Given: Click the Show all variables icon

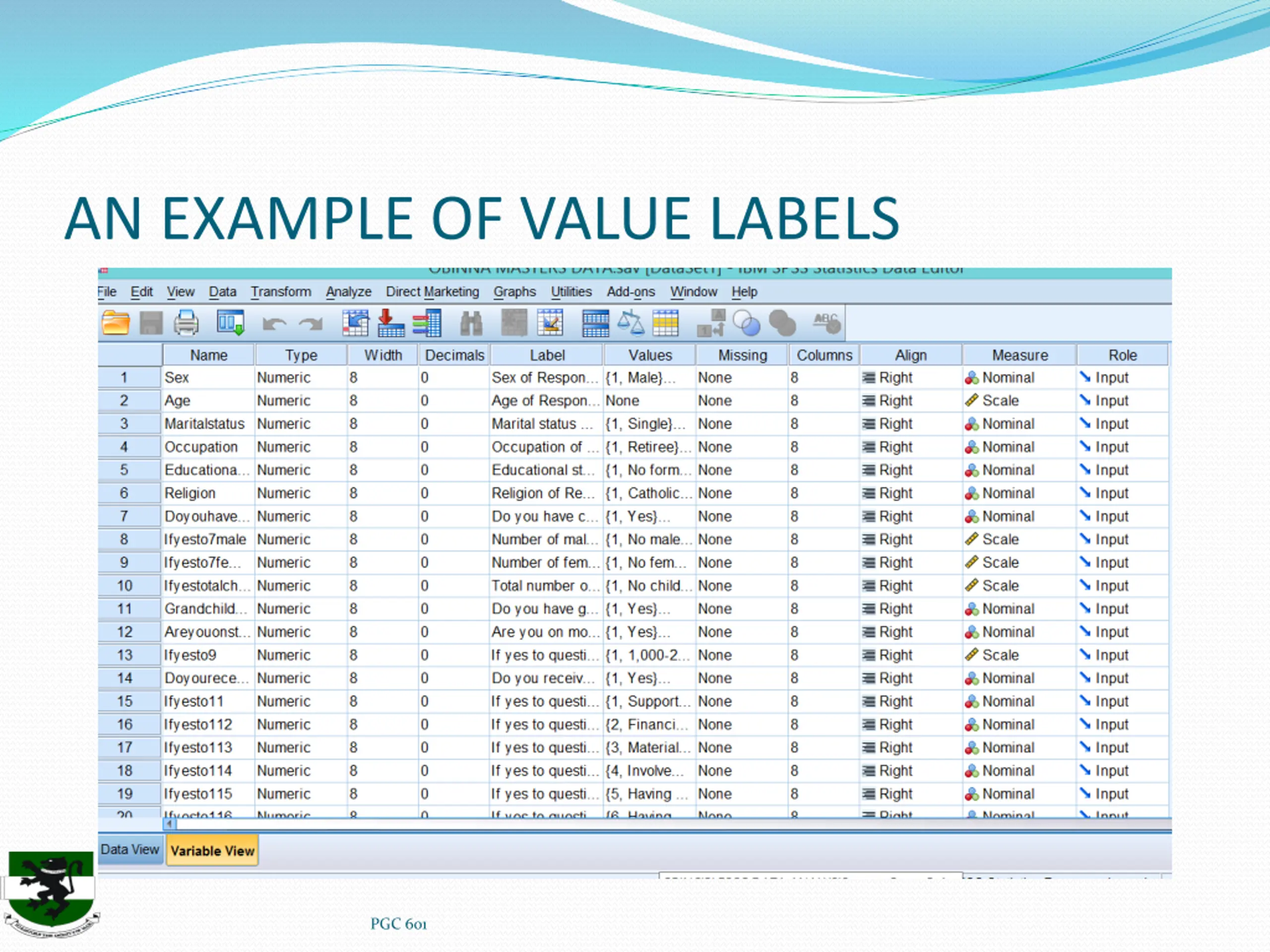Looking at the screenshot, I should point(782,323).
